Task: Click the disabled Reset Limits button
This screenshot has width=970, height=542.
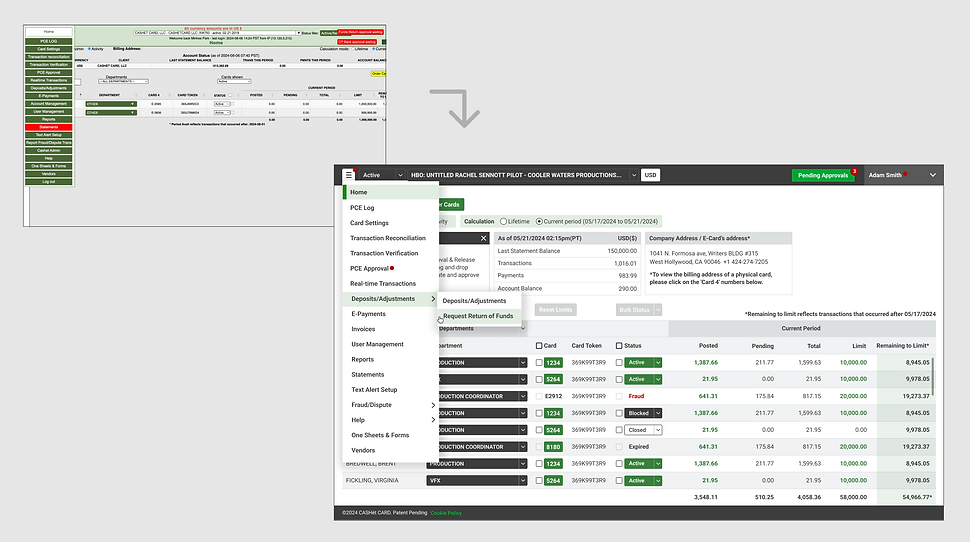Action: (556, 309)
